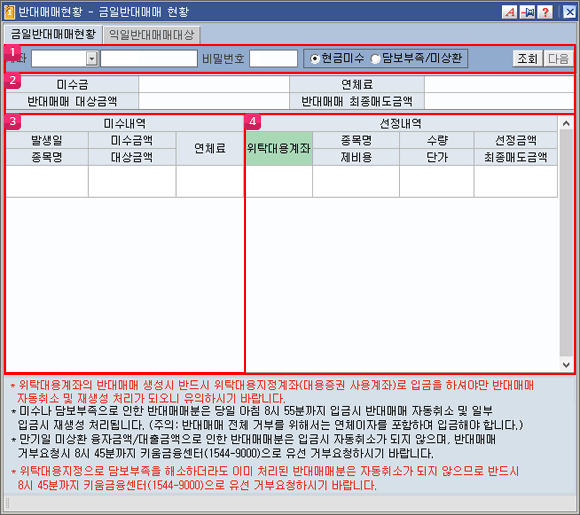This screenshot has width=580, height=515.
Task: Click the font size 'A' icon
Action: (x=509, y=12)
